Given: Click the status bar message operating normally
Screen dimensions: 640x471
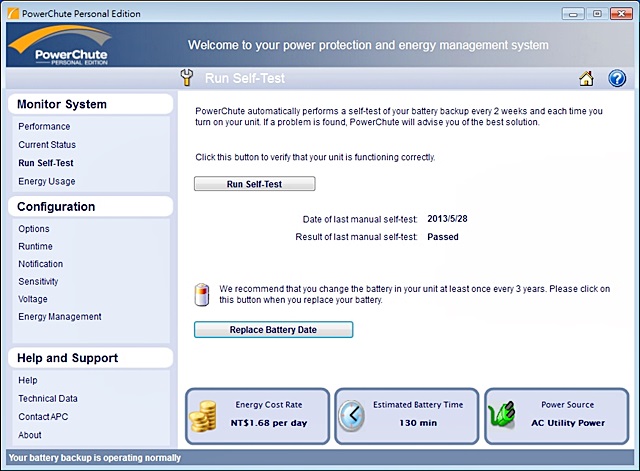Looking at the screenshot, I should coord(95,458).
